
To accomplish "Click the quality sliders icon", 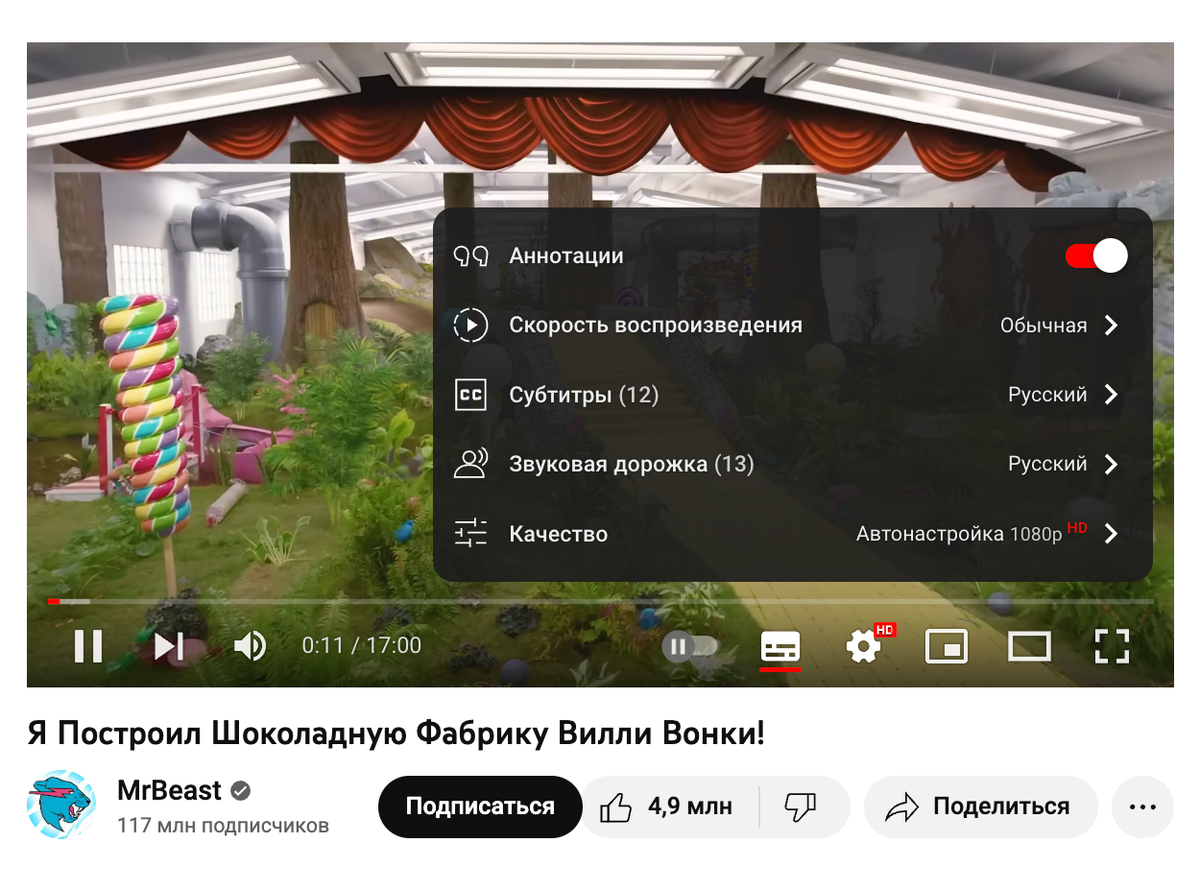I will (470, 533).
